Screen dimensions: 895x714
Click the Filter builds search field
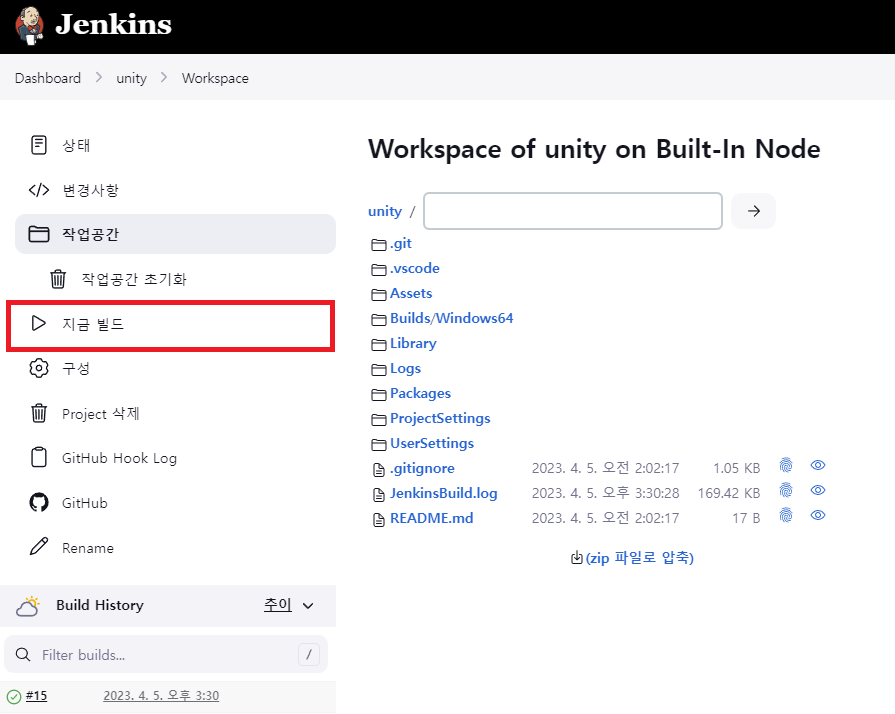(166, 655)
